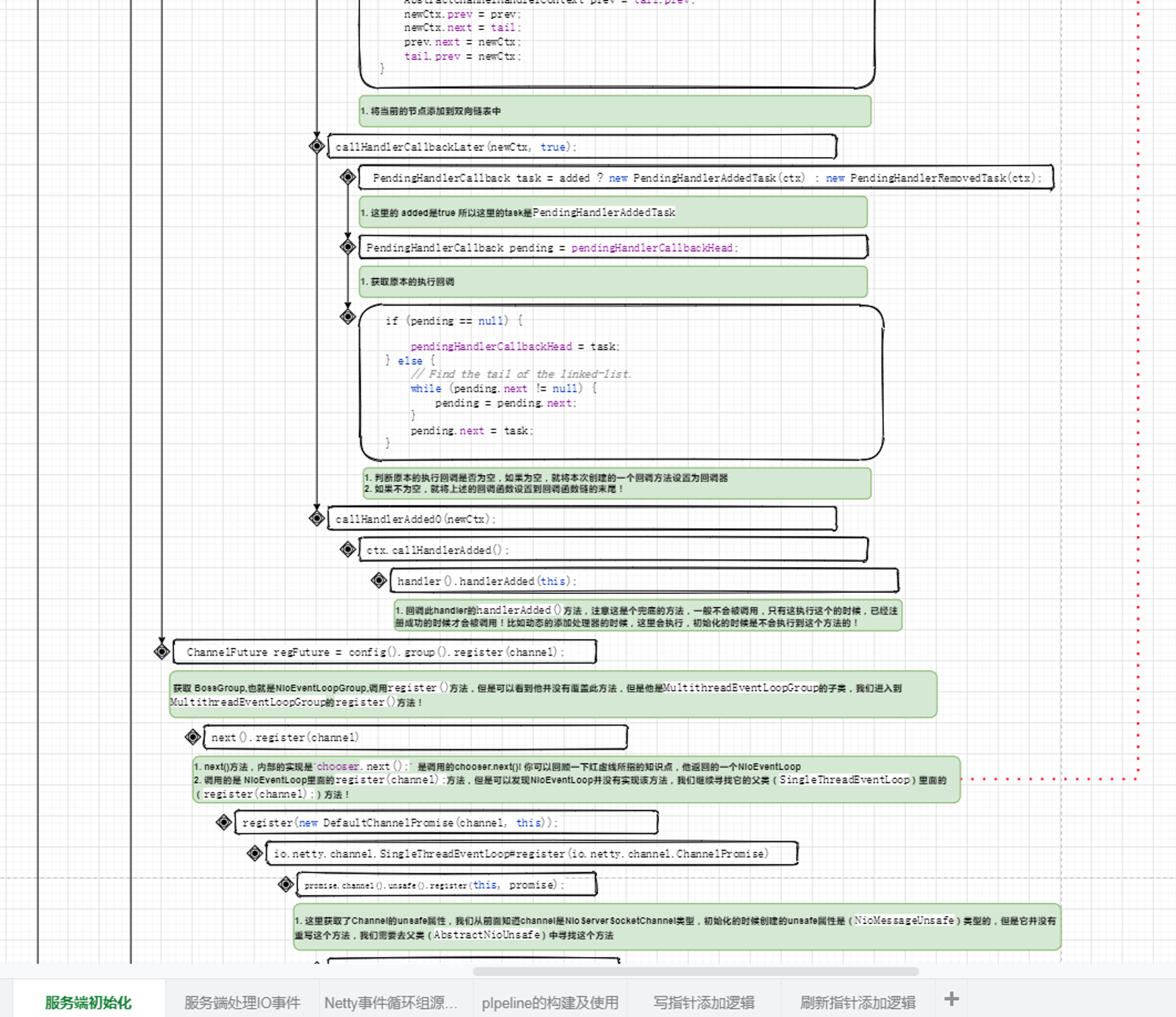
Task: Select the SingleThreadEventLoop#register box
Action: click(x=532, y=853)
